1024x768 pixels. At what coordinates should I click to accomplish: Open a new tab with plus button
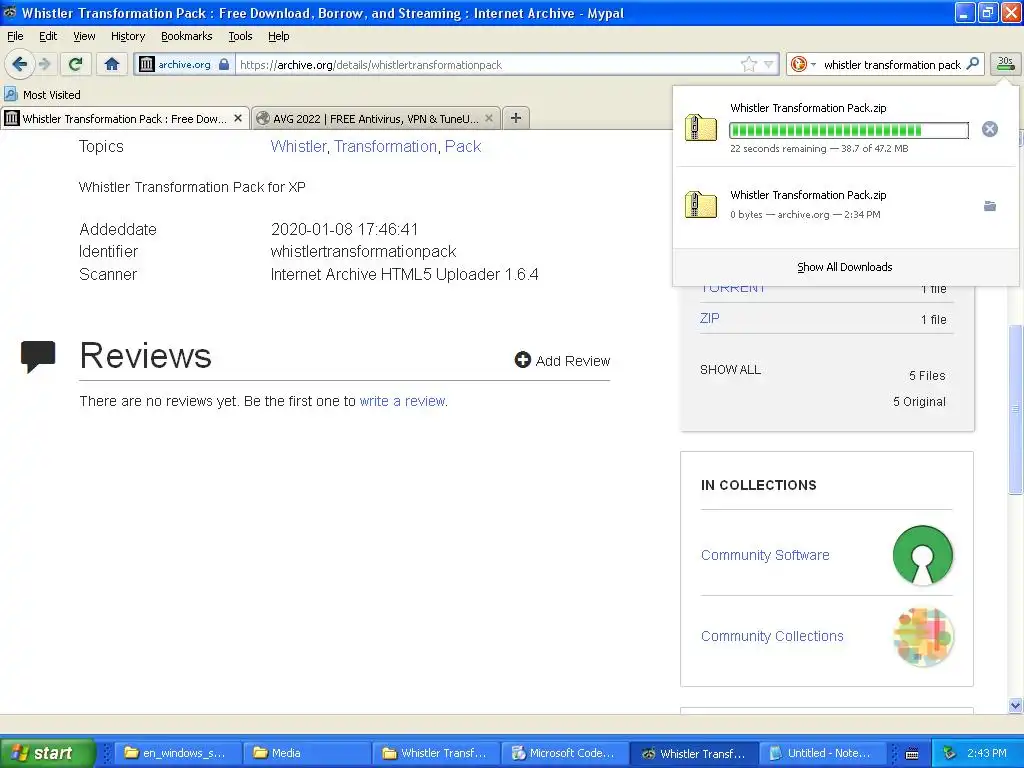(x=516, y=118)
